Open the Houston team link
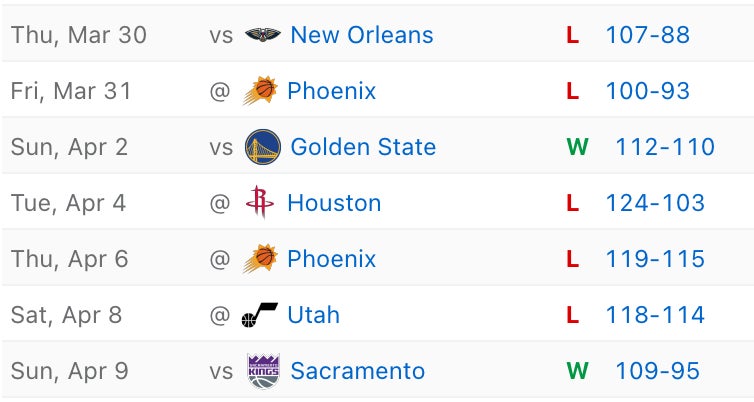Viewport: 754px width, 402px height. (x=334, y=204)
